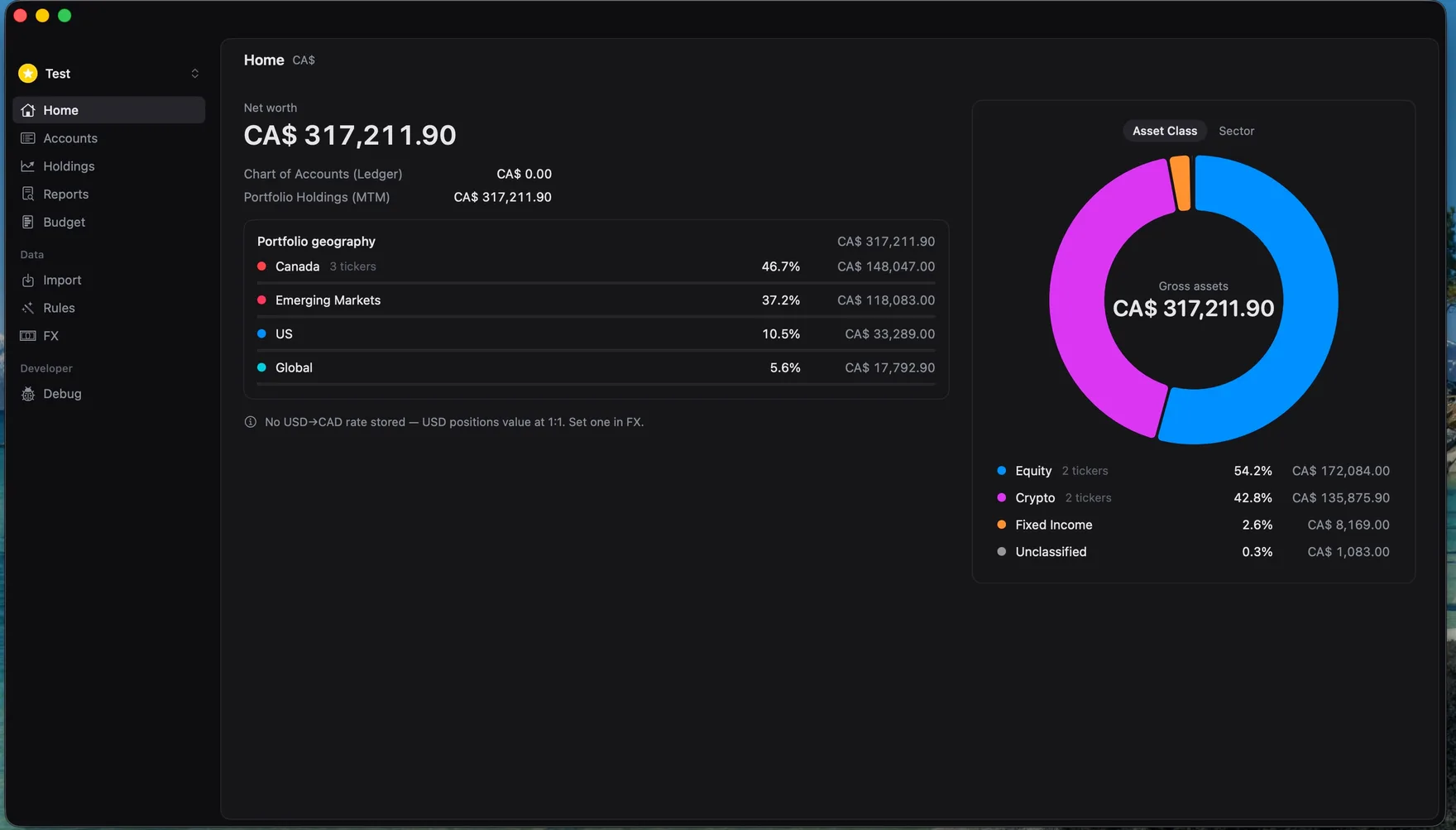Open the Rules page
This screenshot has width=1456, height=830.
[x=109, y=308]
